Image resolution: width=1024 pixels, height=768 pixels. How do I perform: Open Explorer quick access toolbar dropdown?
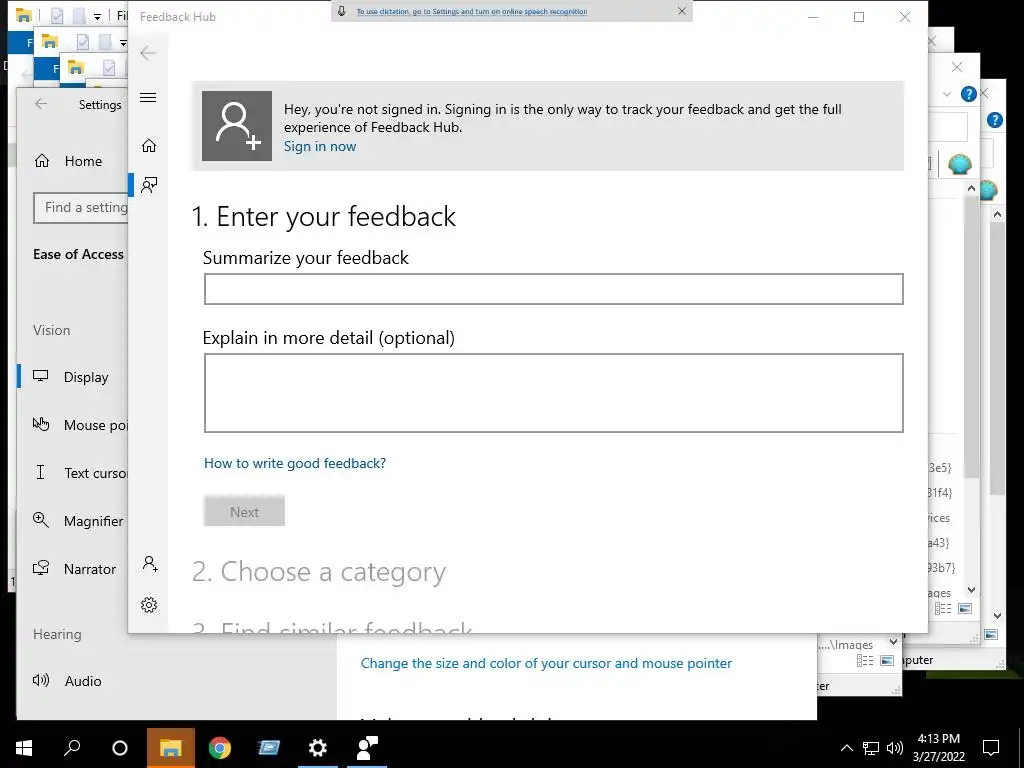[x=97, y=16]
